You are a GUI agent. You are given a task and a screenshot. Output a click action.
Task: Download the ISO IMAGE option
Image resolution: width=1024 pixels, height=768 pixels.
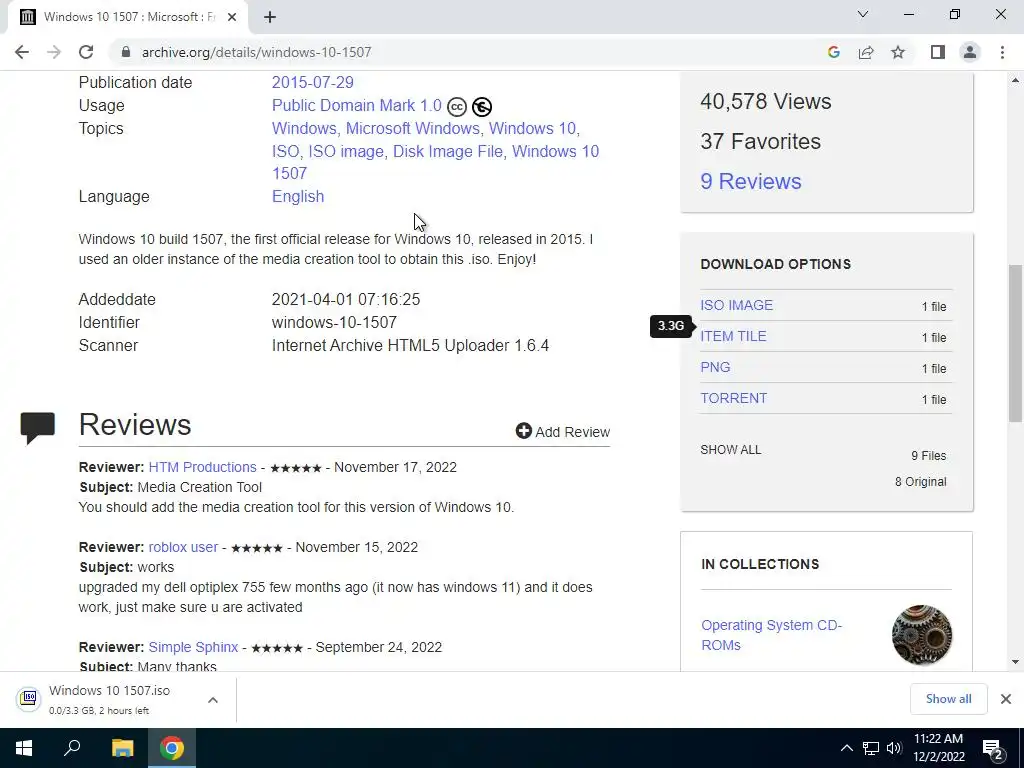pyautogui.click(x=736, y=305)
